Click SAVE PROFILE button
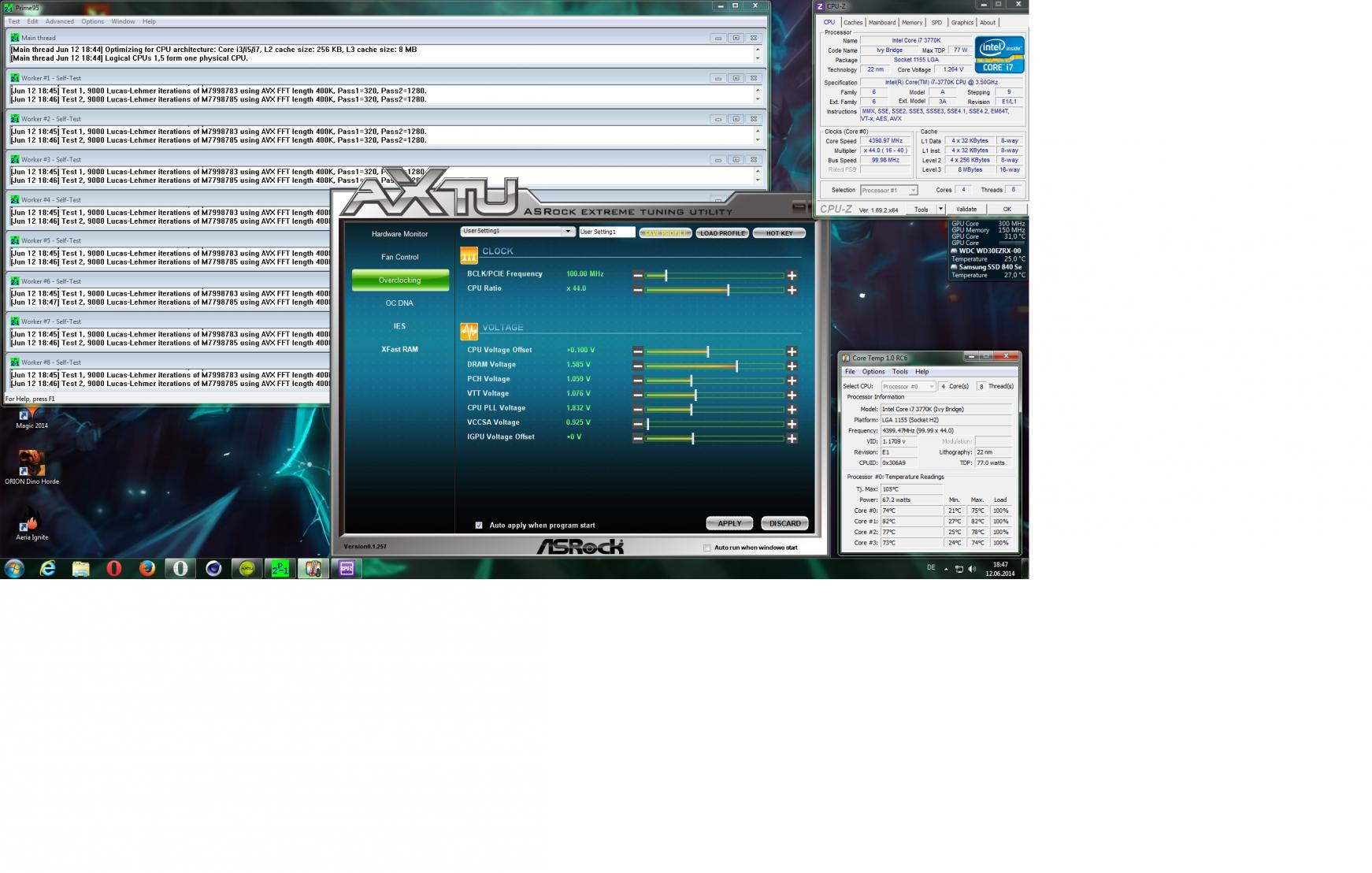The width and height of the screenshot is (1372, 873). point(666,233)
